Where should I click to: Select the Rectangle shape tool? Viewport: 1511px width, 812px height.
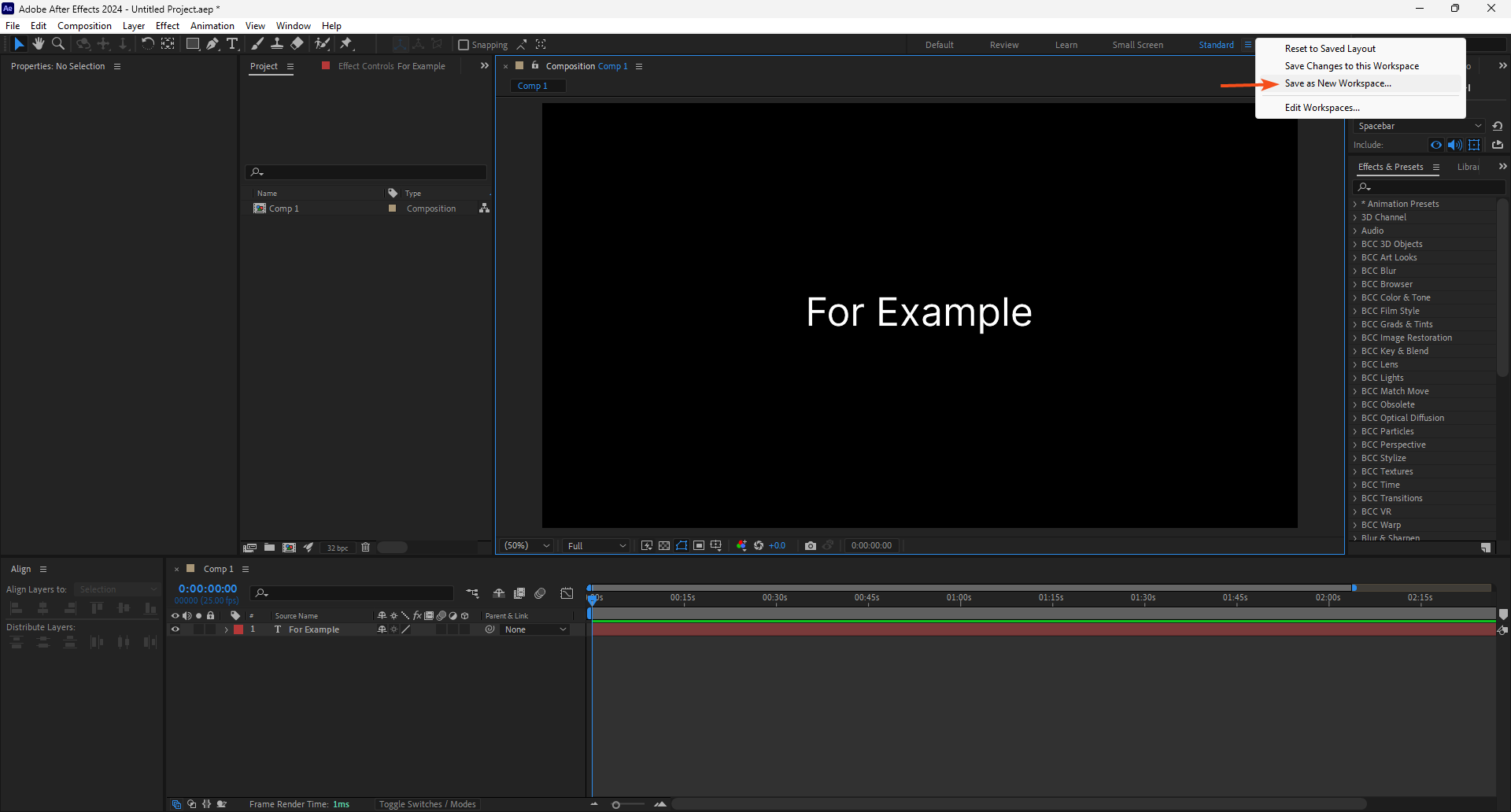192,44
